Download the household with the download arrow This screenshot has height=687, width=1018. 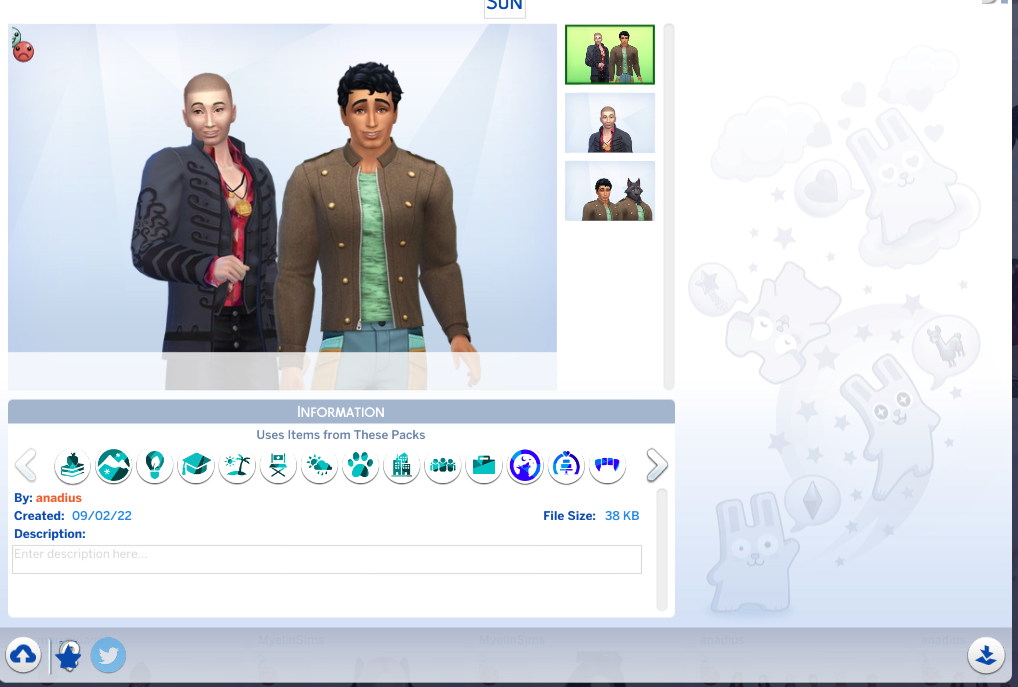pyautogui.click(x=986, y=655)
